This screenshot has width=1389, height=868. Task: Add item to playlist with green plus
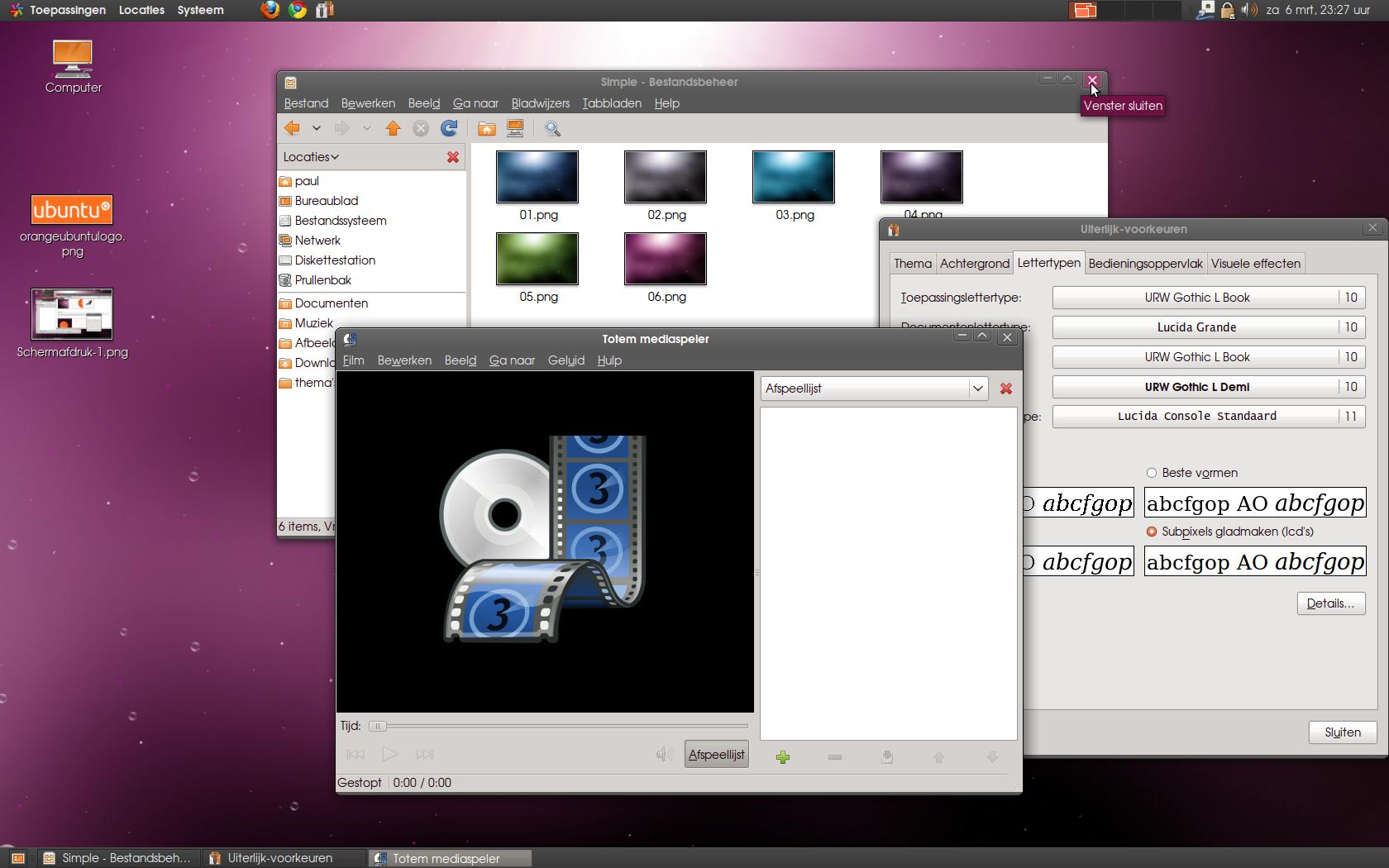[783, 757]
